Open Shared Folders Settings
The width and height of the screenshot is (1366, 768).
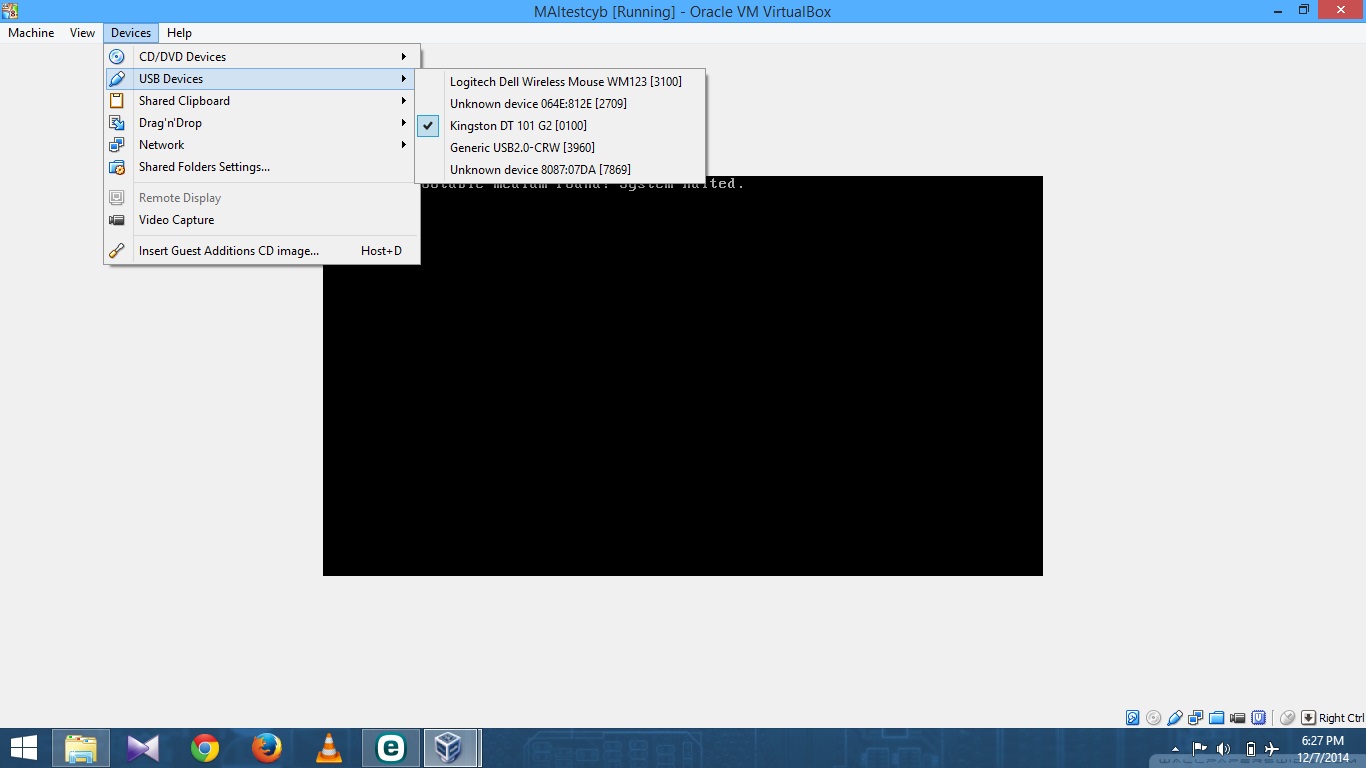tap(262, 167)
